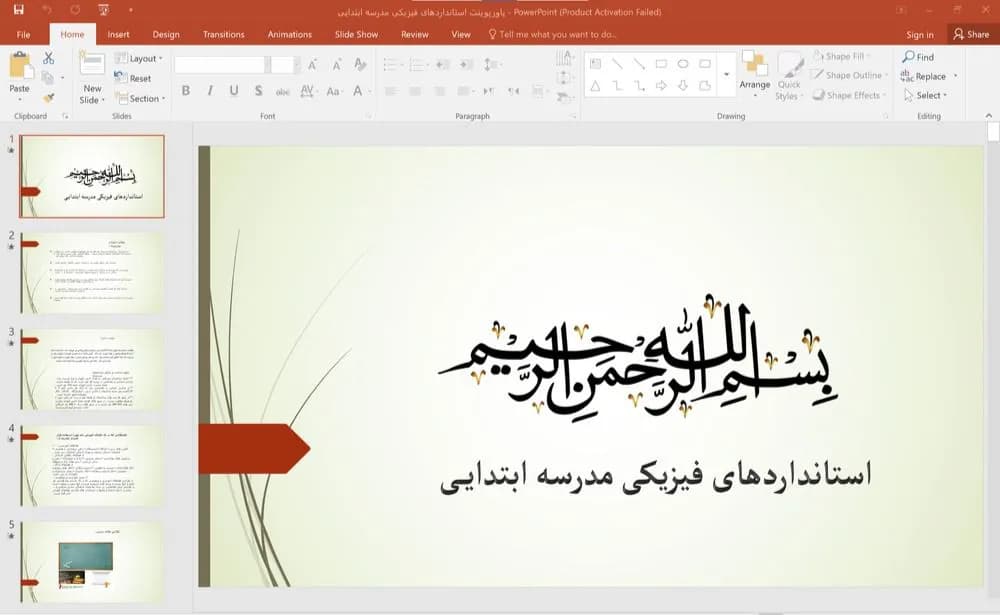The image size is (1000, 615).
Task: Select the text box shape in gallery
Action: pyautogui.click(x=596, y=64)
